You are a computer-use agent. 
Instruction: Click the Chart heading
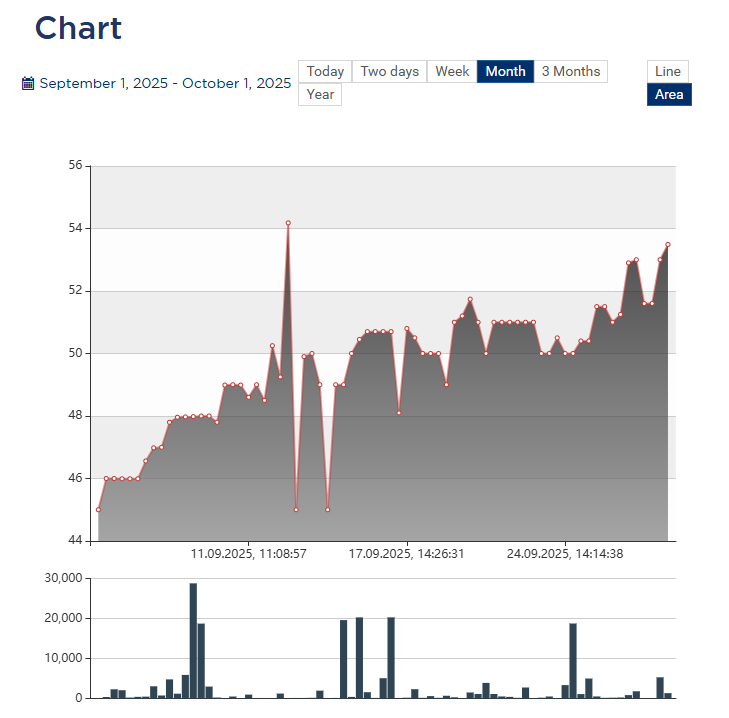coord(78,28)
